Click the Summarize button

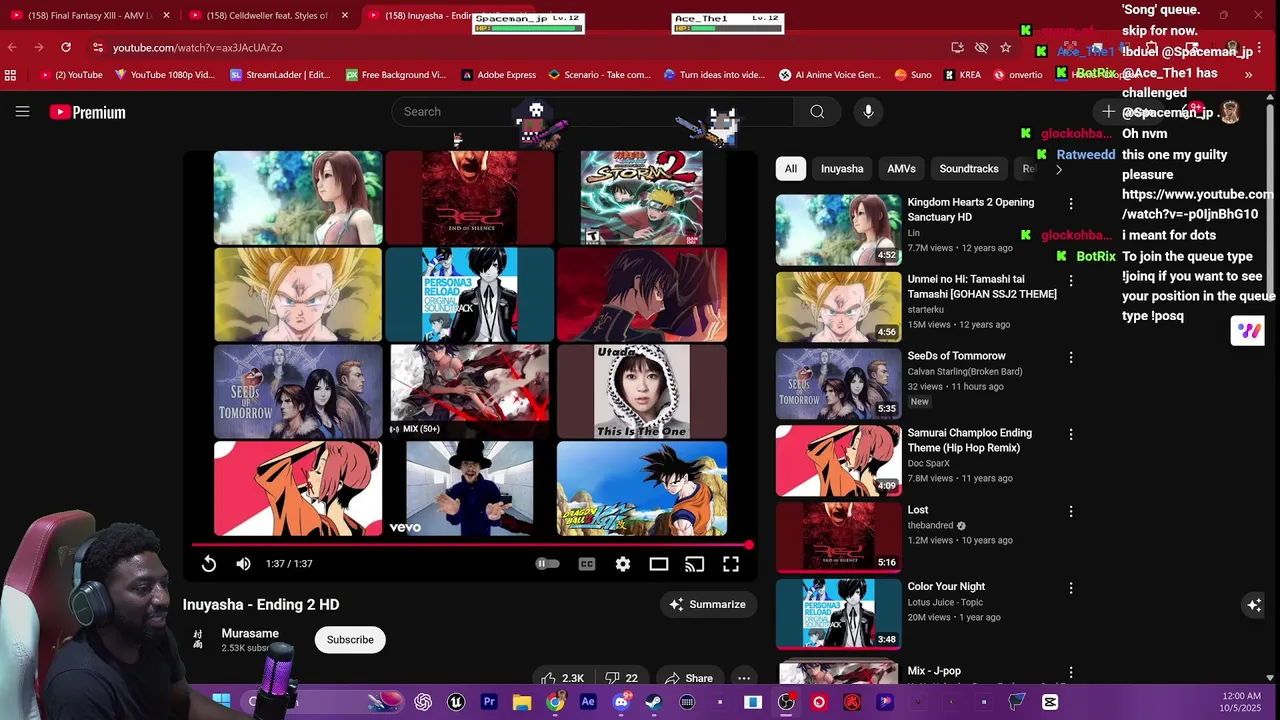[708, 604]
